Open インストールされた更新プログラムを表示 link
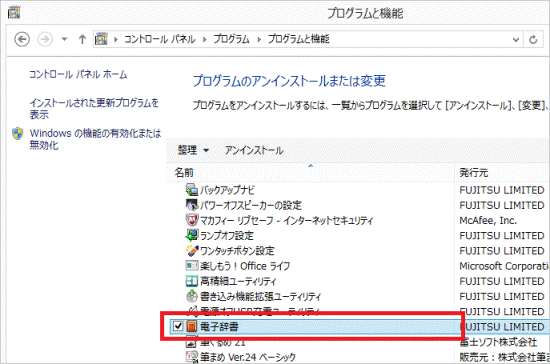This screenshot has height=364, width=550. tap(94, 108)
